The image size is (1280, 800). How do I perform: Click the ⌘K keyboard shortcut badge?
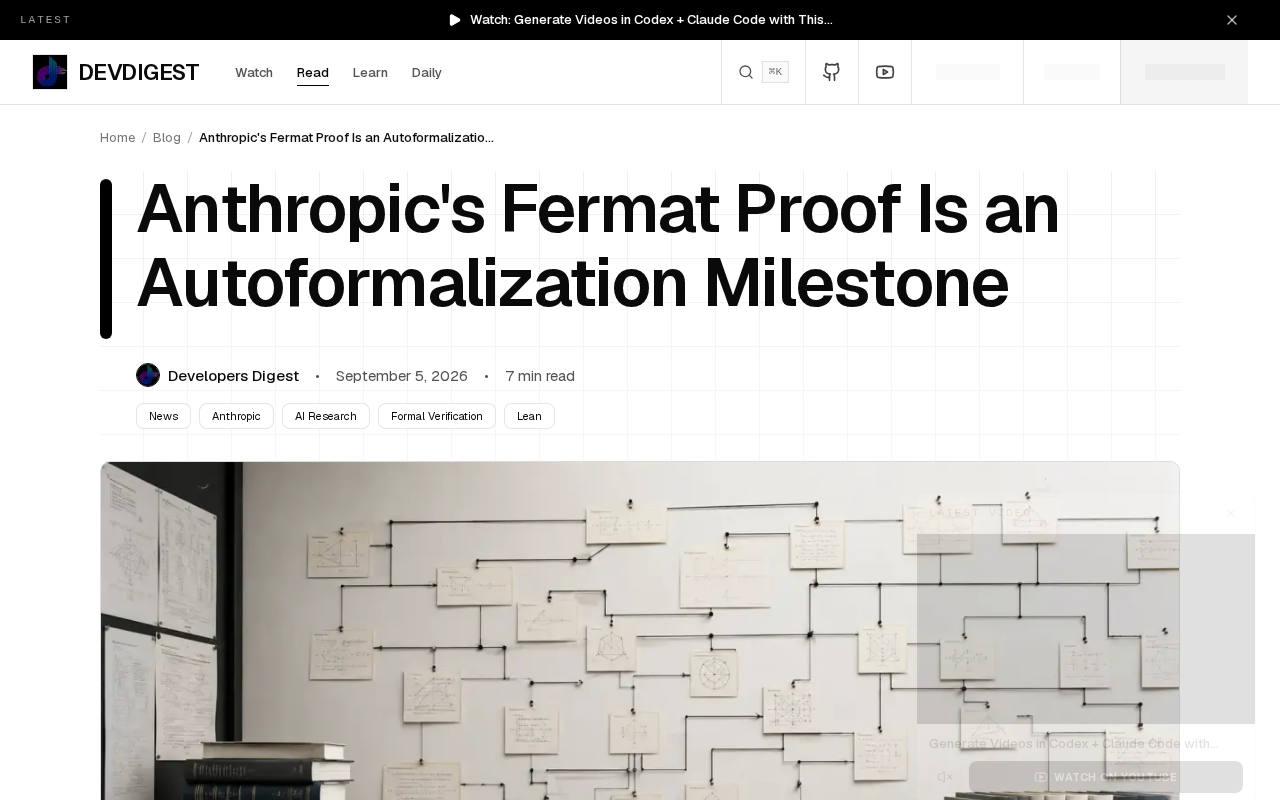[775, 72]
